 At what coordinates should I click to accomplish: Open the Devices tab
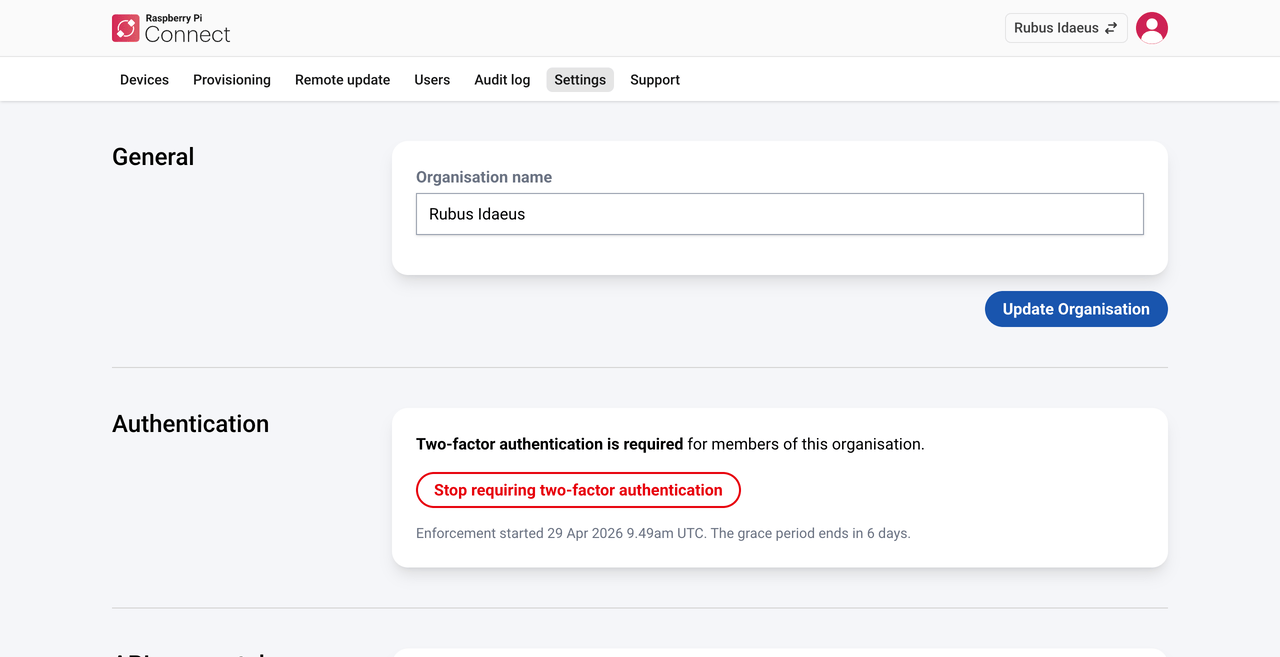click(x=144, y=80)
